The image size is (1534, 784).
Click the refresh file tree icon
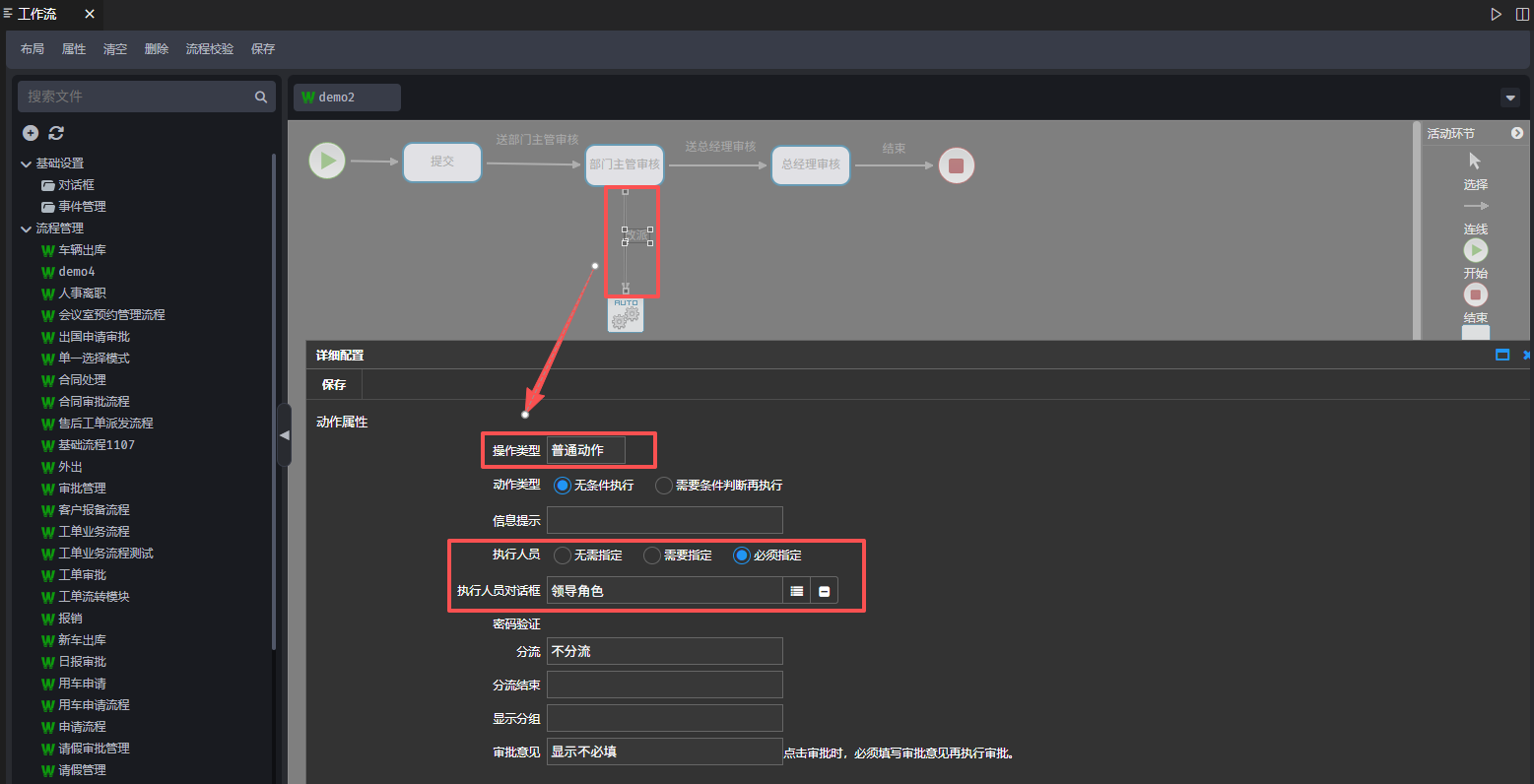click(56, 133)
